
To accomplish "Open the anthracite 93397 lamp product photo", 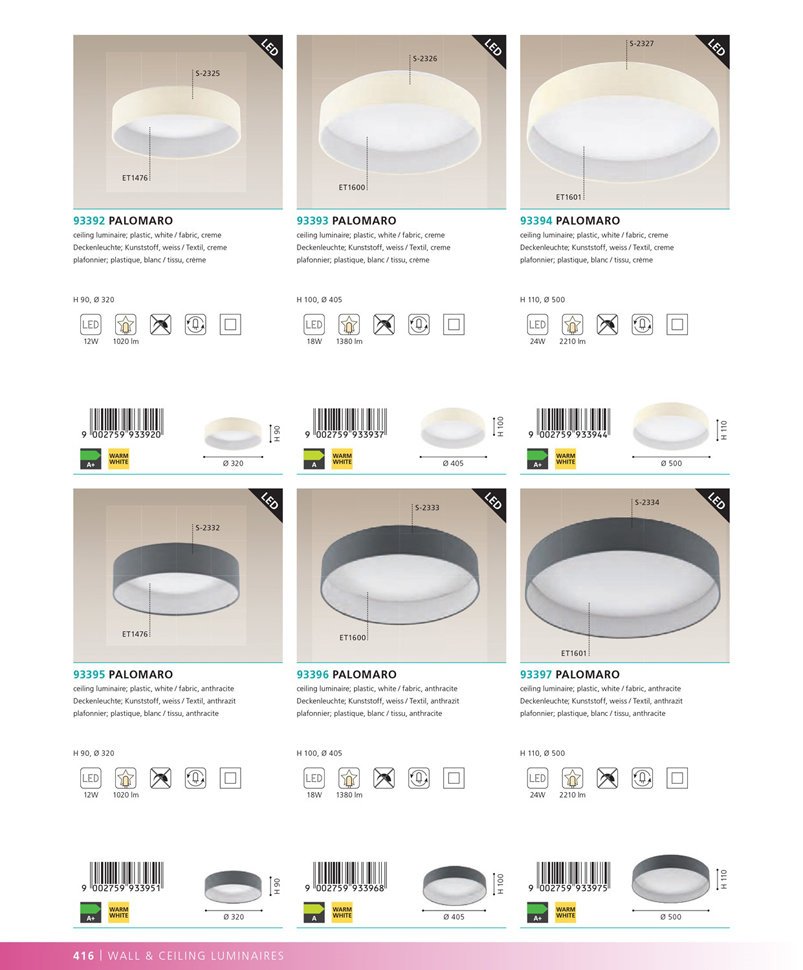I will [624, 575].
